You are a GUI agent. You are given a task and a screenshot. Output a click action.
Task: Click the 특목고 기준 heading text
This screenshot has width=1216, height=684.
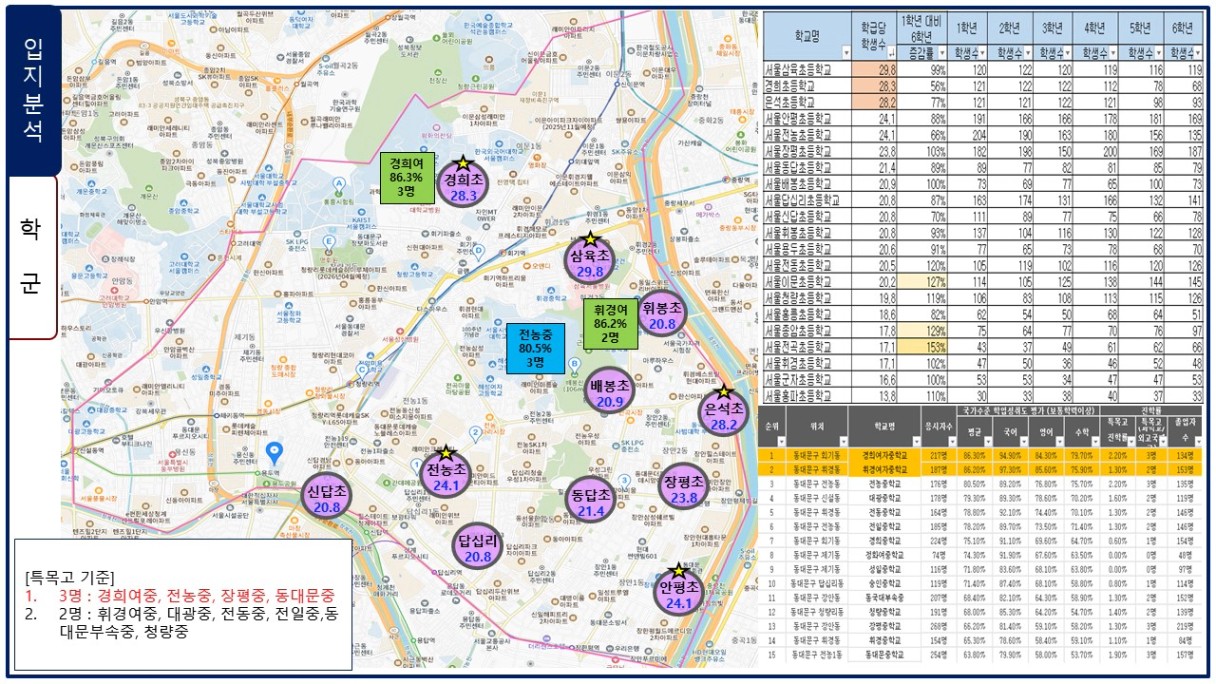pyautogui.click(x=69, y=577)
